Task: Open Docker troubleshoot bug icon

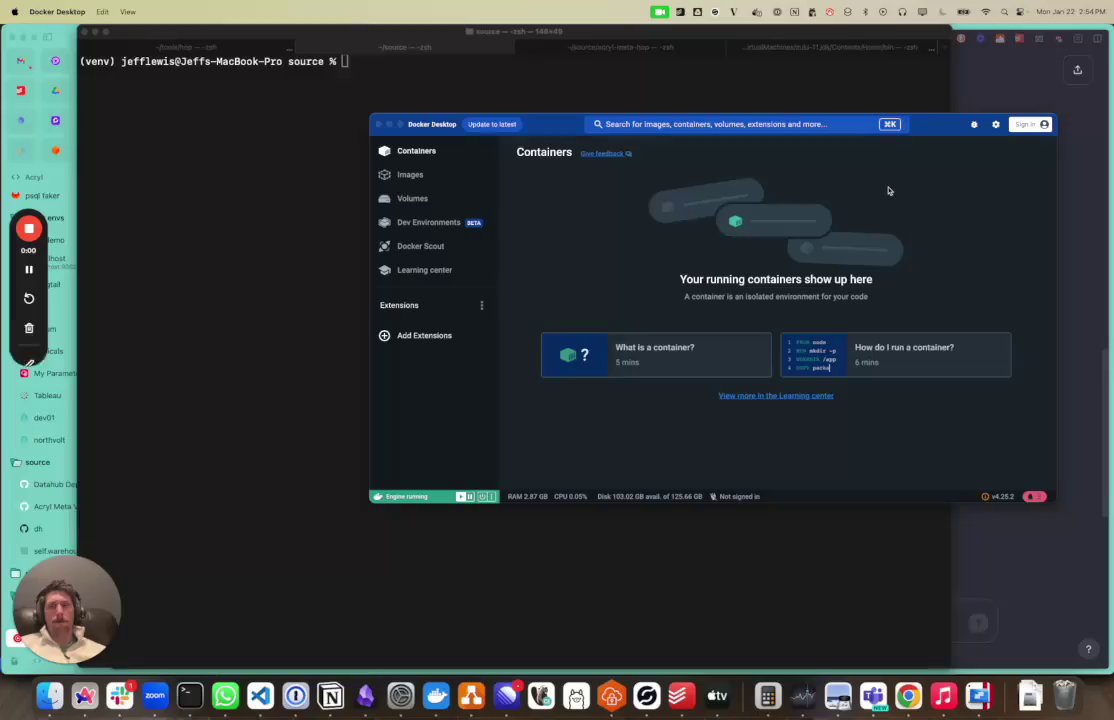Action: [974, 124]
